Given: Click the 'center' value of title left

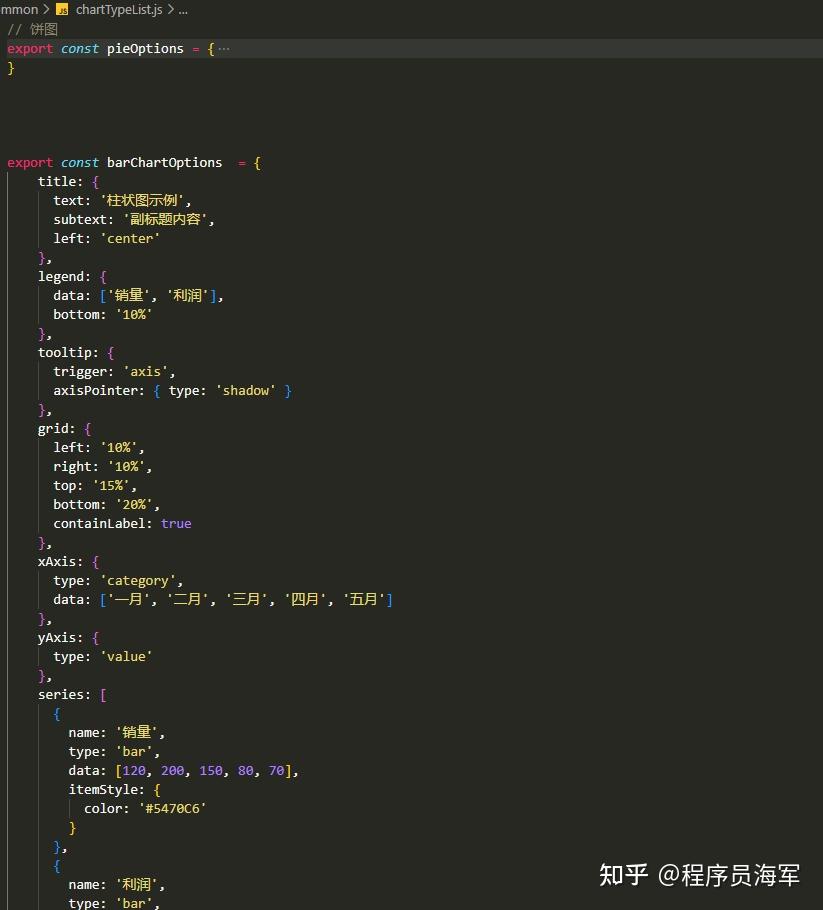Looking at the screenshot, I should 130,239.
